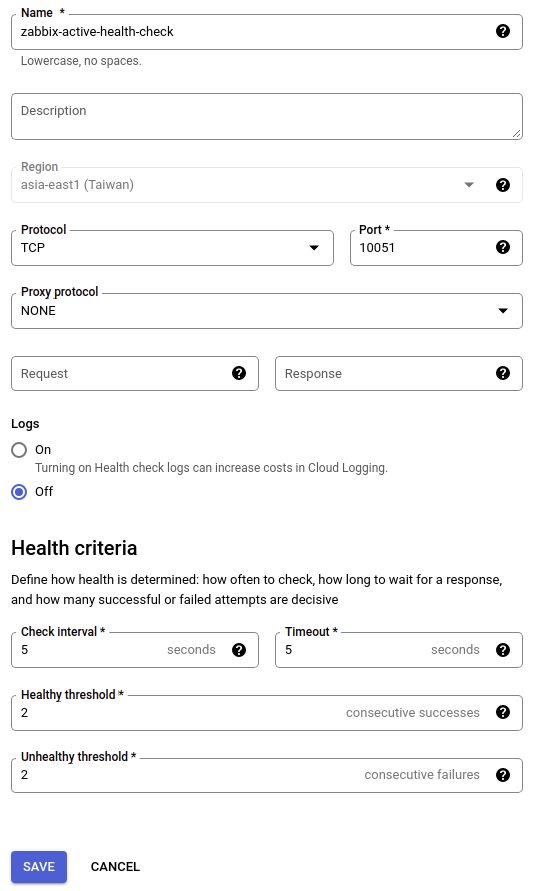This screenshot has height=891, width=550.
Task: Show help for Timeout
Action: (x=502, y=649)
